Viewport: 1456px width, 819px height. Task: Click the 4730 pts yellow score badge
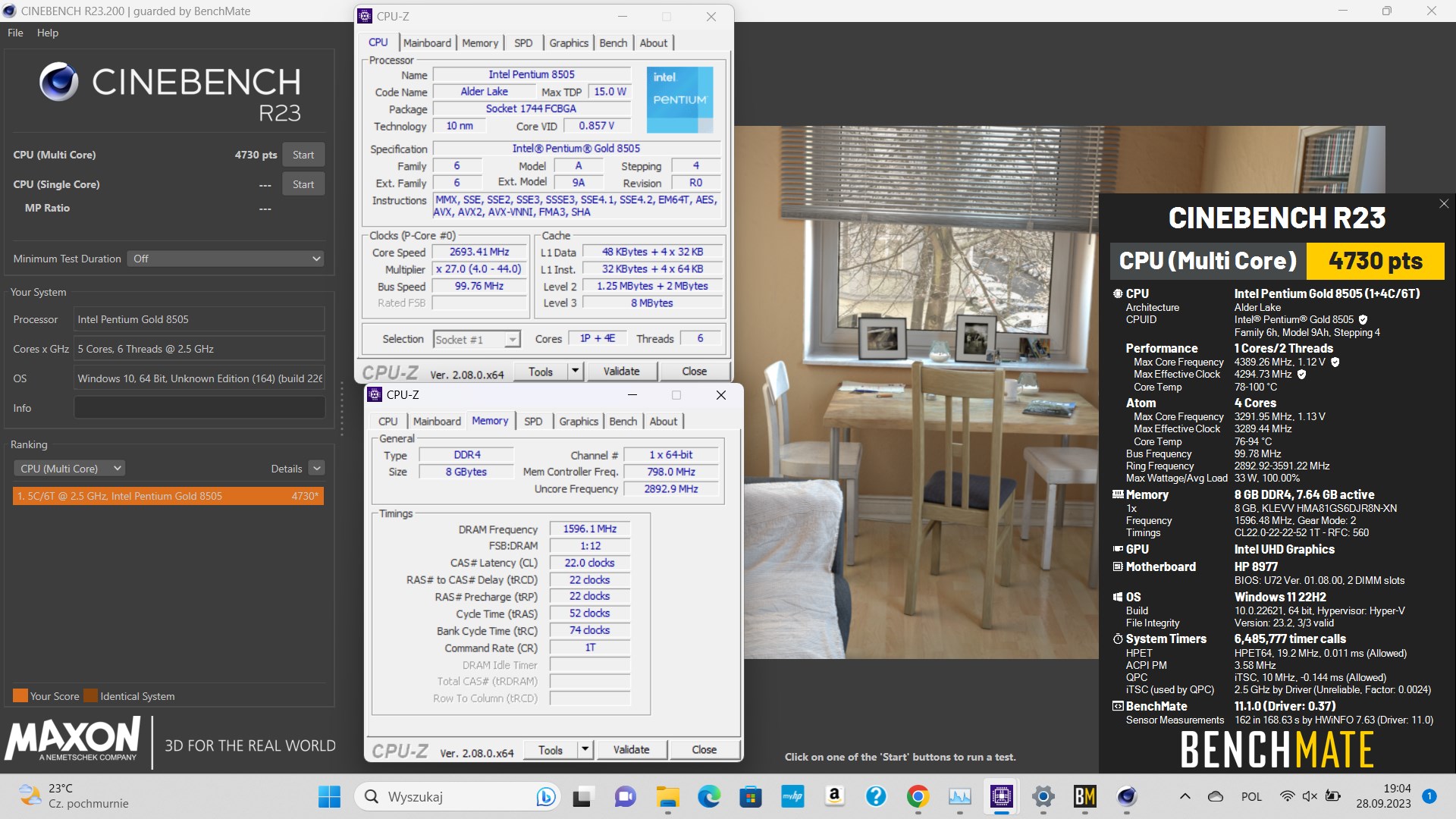click(x=1376, y=261)
